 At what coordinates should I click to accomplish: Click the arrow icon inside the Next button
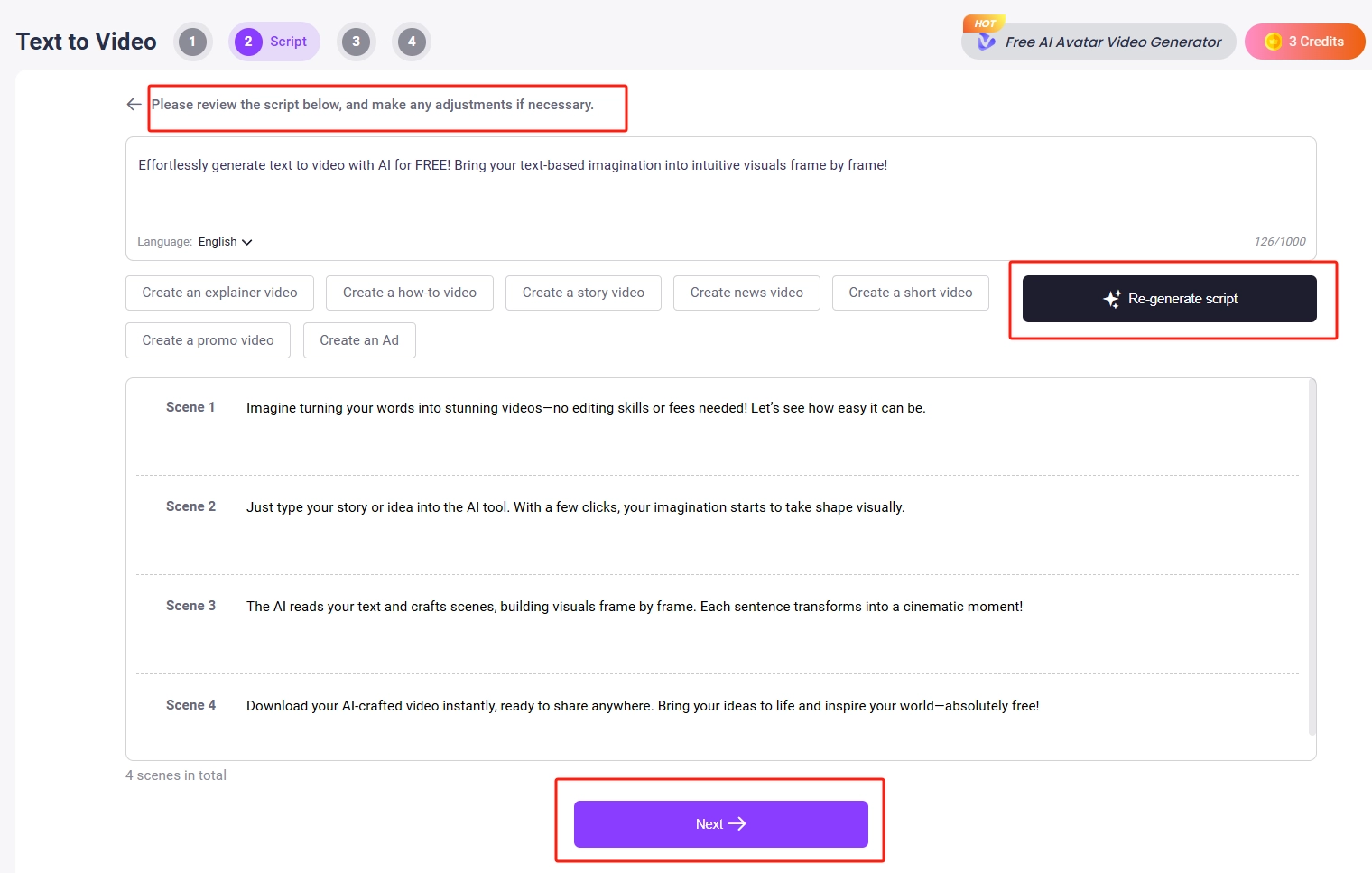point(739,823)
